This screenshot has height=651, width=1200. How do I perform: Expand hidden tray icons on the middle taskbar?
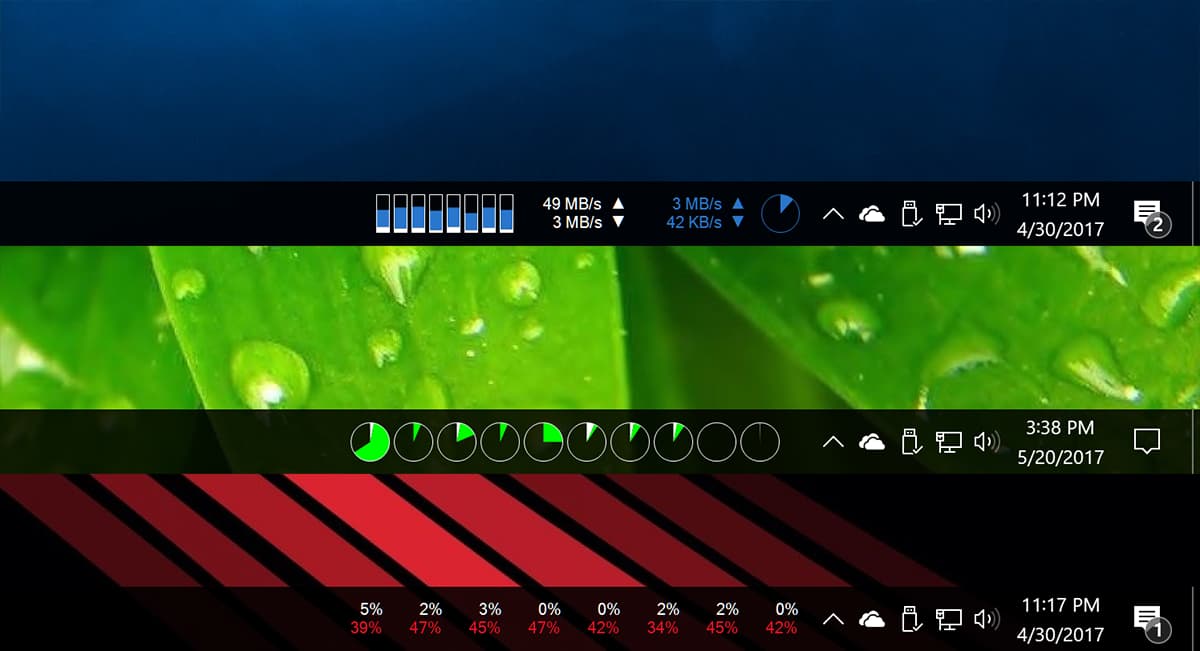[x=833, y=440]
